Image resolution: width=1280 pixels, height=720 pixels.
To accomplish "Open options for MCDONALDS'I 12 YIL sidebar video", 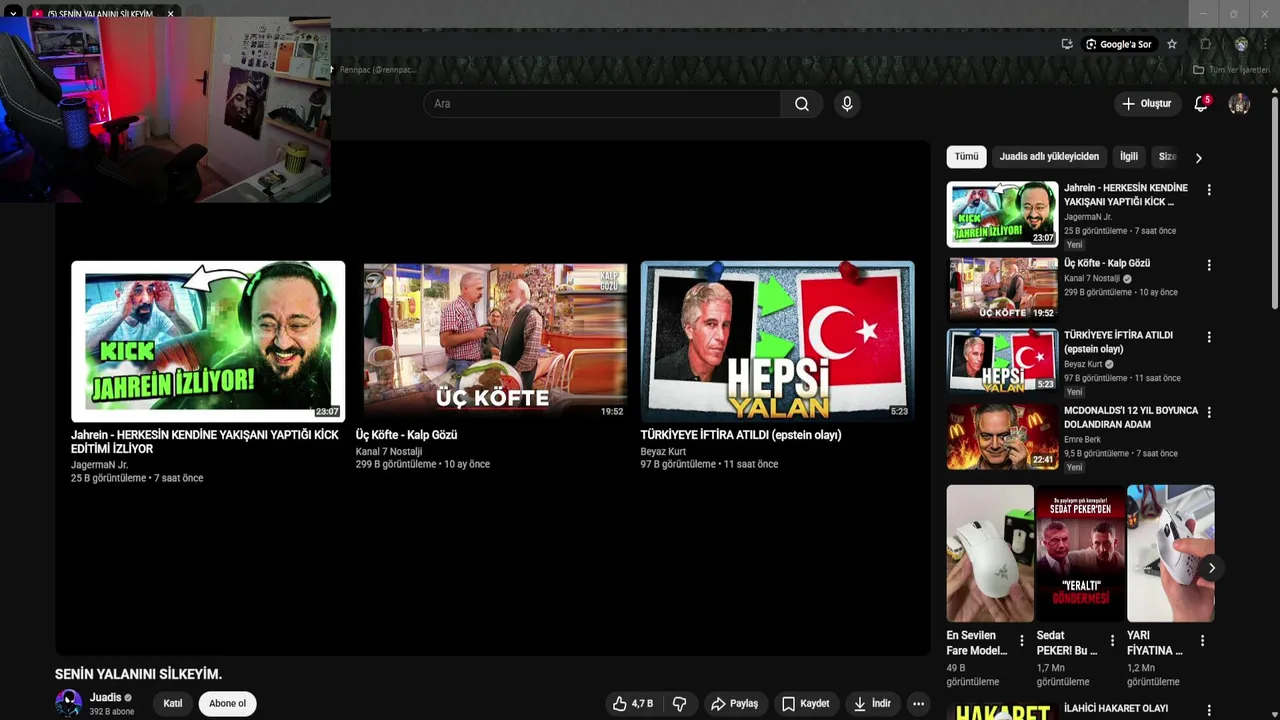I will point(1209,412).
